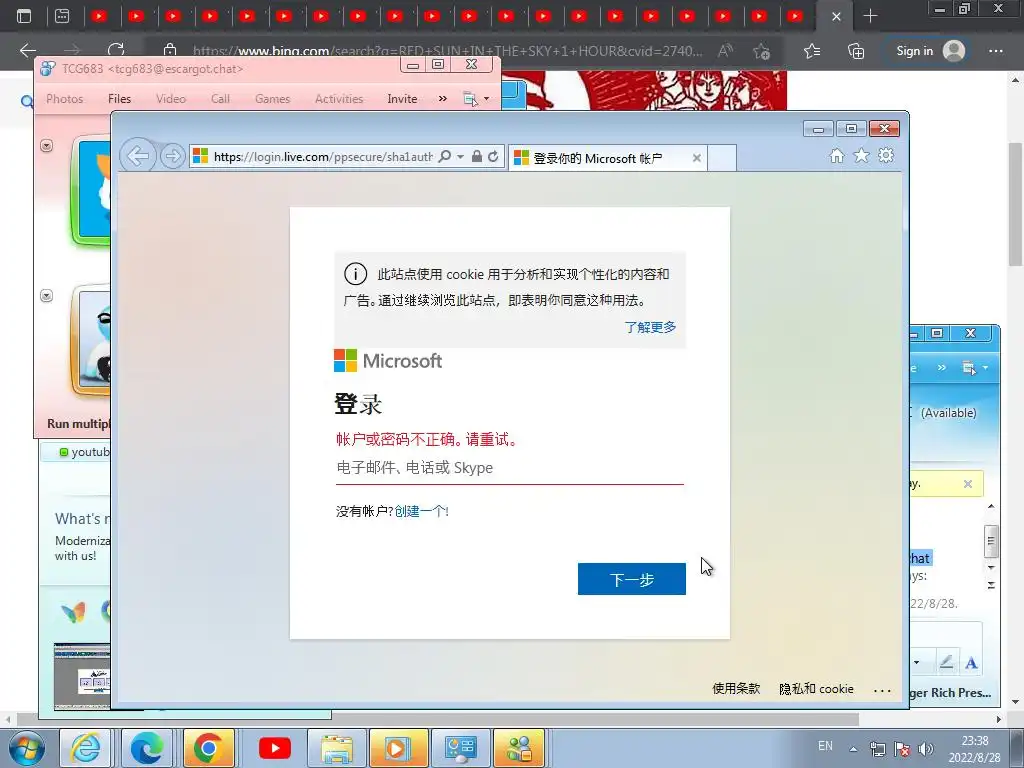1024x768 pixels.
Task: Open Windows Media Player from taskbar
Action: click(399, 748)
